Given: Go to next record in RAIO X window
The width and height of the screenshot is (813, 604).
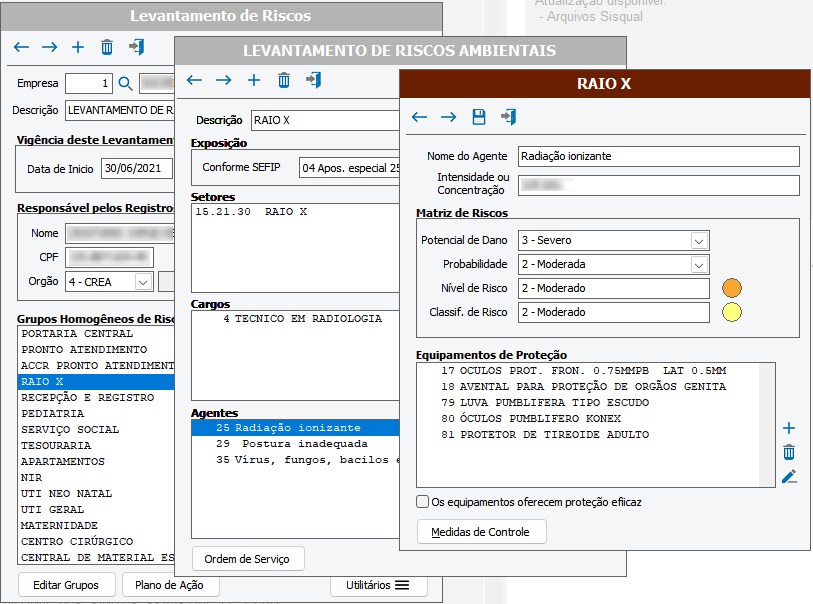Looking at the screenshot, I should [x=449, y=117].
